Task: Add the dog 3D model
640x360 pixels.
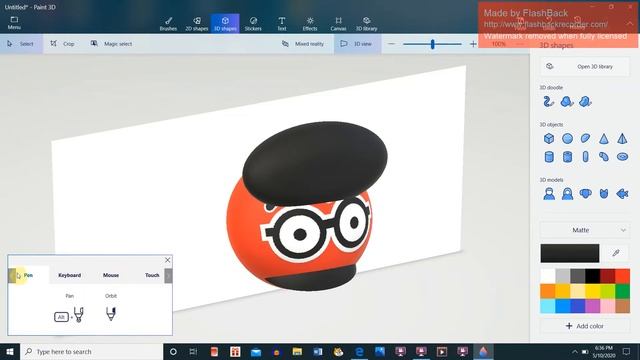Action: click(x=586, y=193)
